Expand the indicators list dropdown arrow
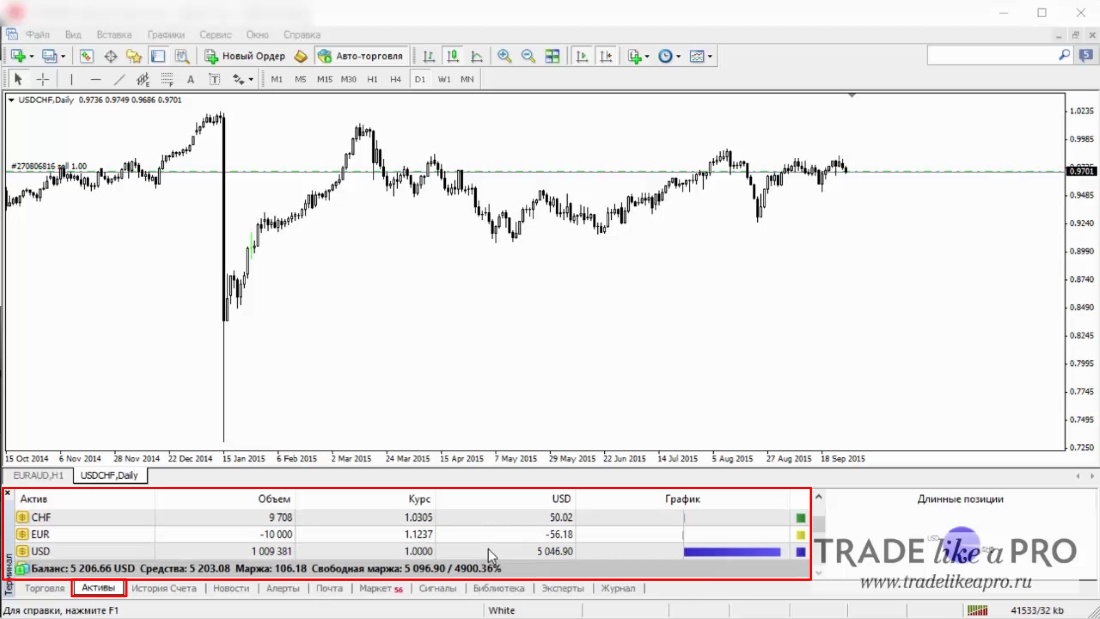The width and height of the screenshot is (1100, 619). coord(648,56)
